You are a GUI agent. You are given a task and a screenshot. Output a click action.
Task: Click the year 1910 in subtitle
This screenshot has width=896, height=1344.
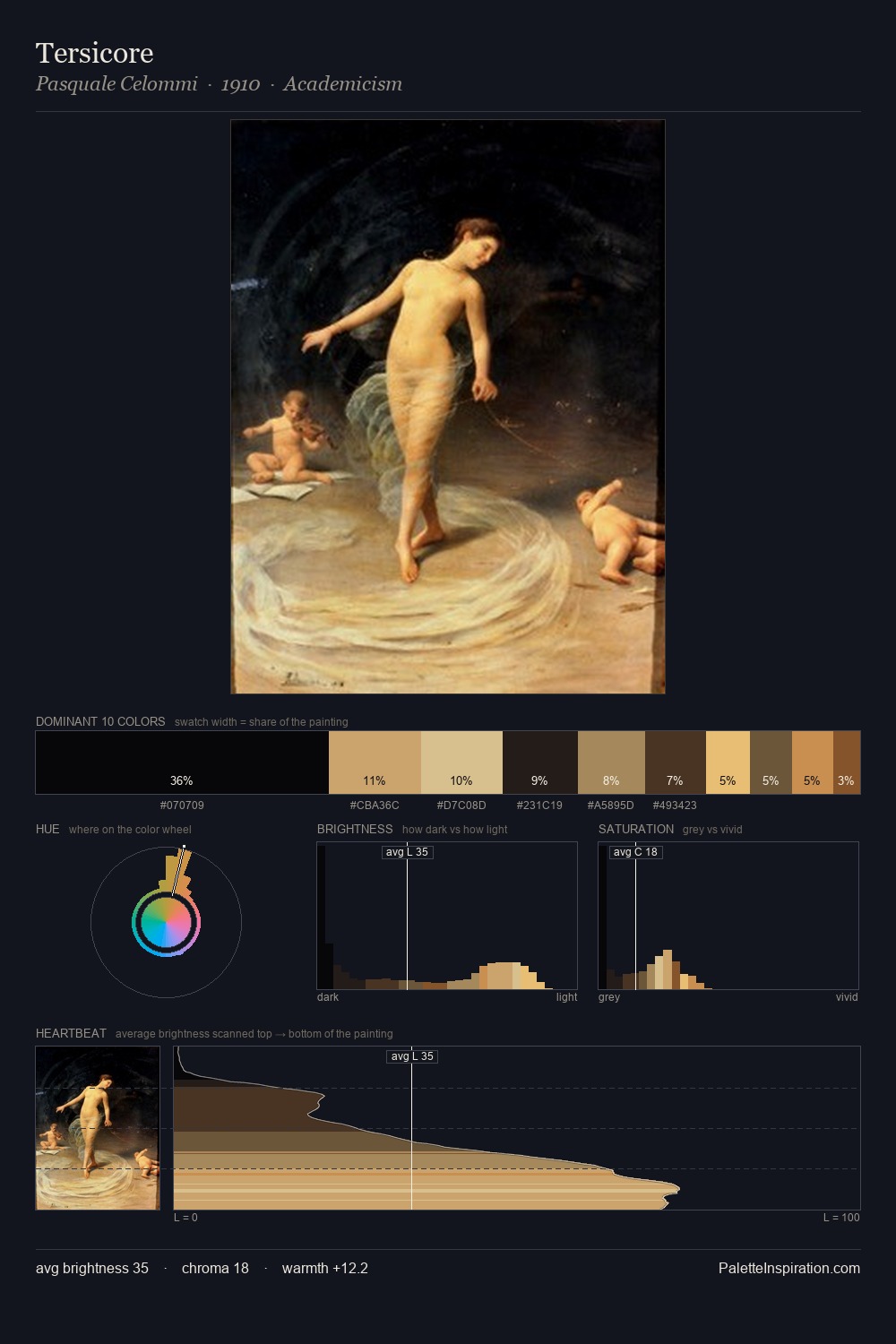coord(240,84)
